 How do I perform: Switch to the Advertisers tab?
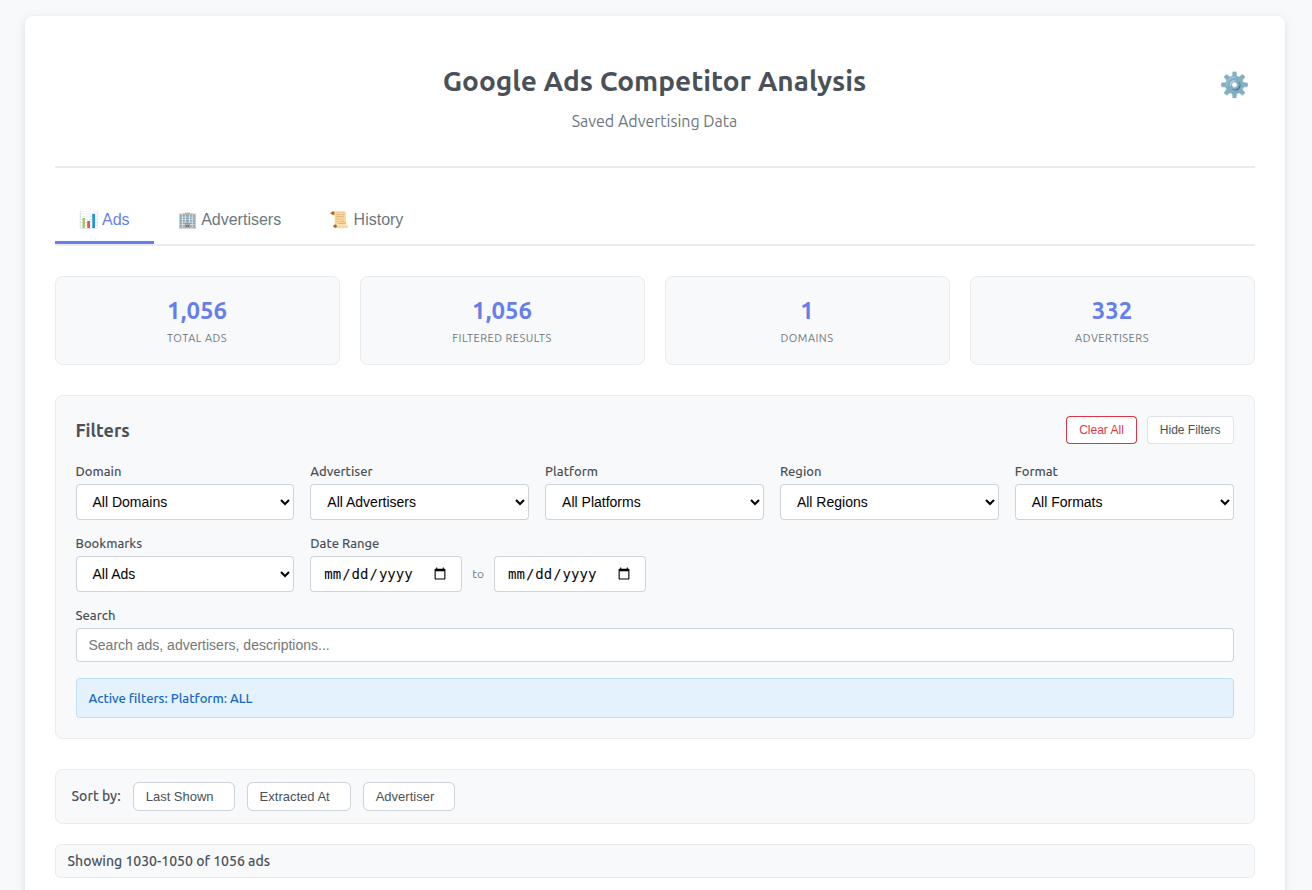click(x=229, y=219)
